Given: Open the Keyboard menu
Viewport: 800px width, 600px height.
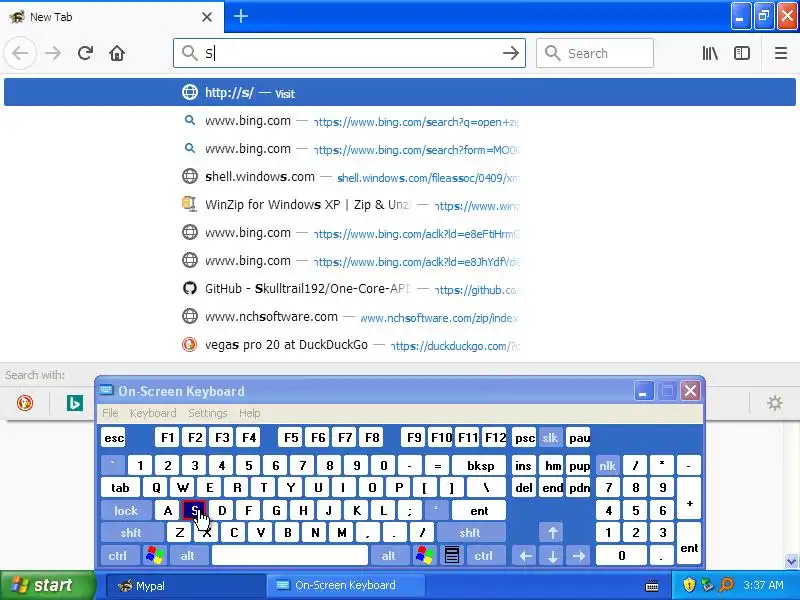Looking at the screenshot, I should [153, 413].
